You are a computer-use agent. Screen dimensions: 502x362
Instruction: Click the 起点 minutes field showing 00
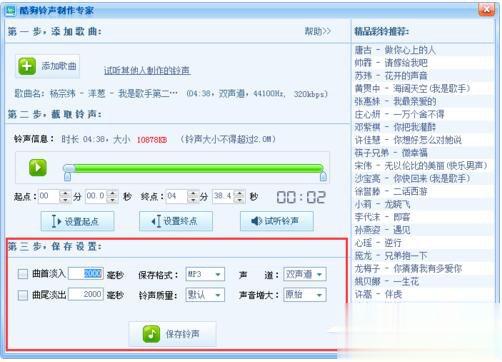tap(49, 196)
